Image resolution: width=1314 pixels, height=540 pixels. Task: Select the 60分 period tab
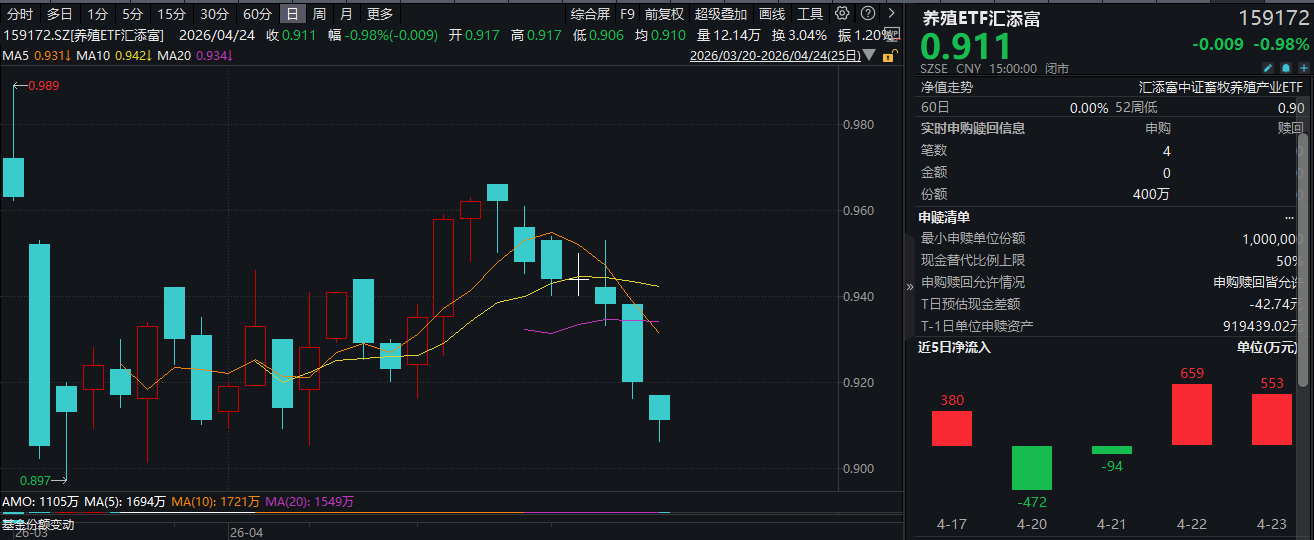pyautogui.click(x=257, y=14)
